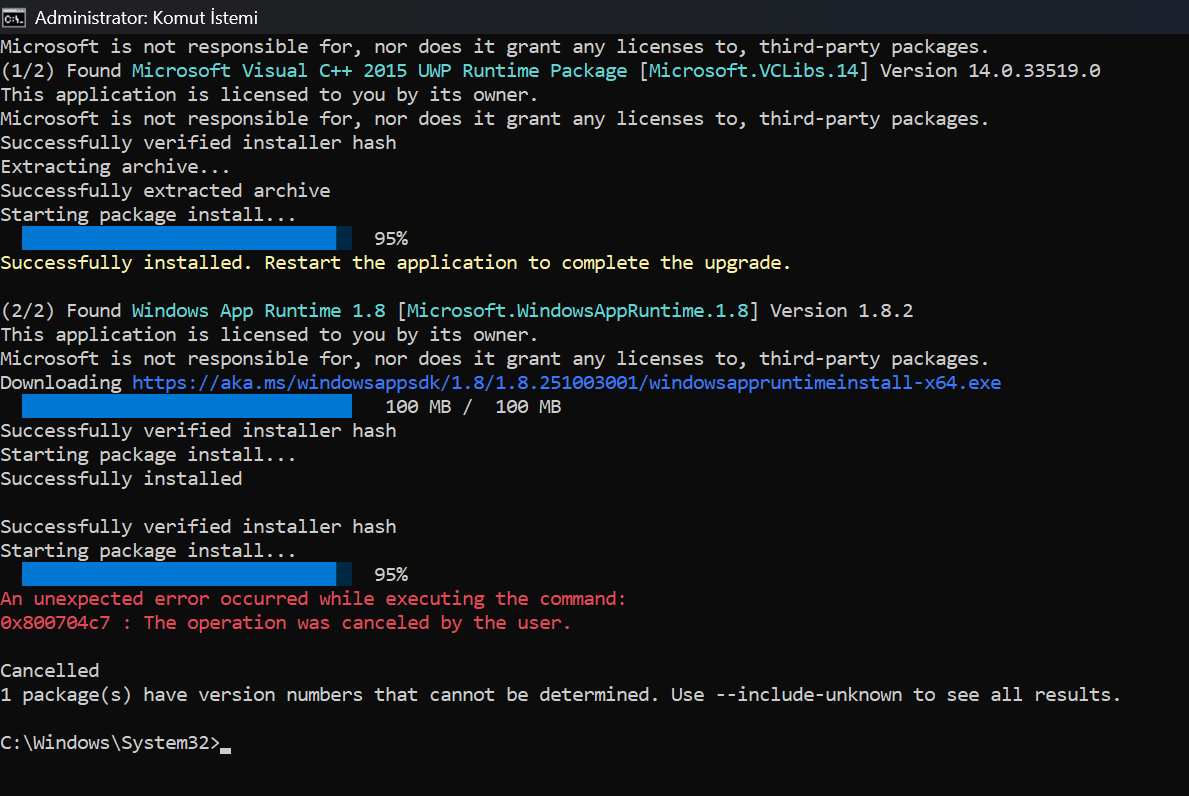Click the Command Prompt icon in title bar
Image resolution: width=1189 pixels, height=796 pixels.
(14, 17)
